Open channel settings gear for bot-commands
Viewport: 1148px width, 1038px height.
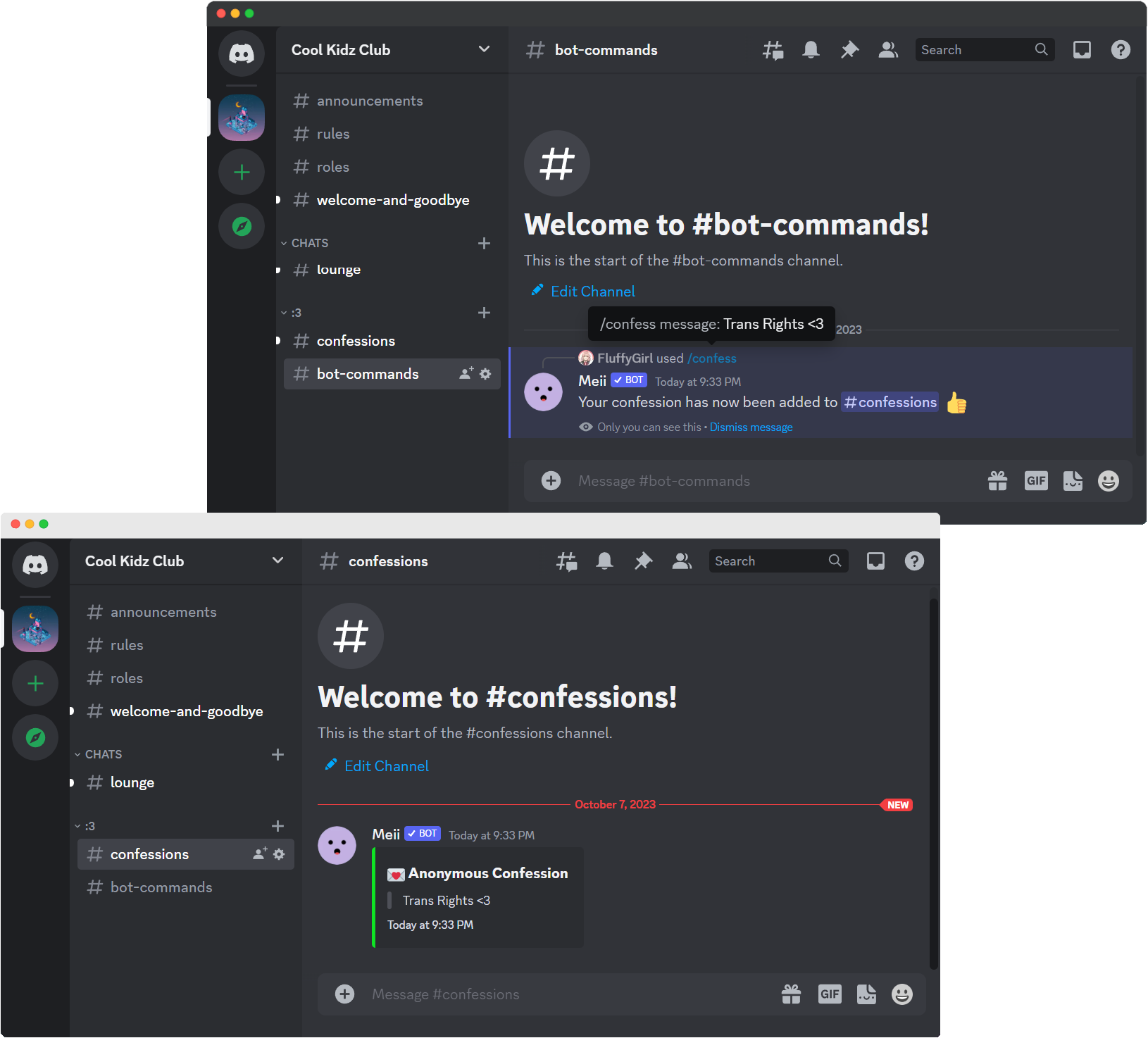point(485,374)
